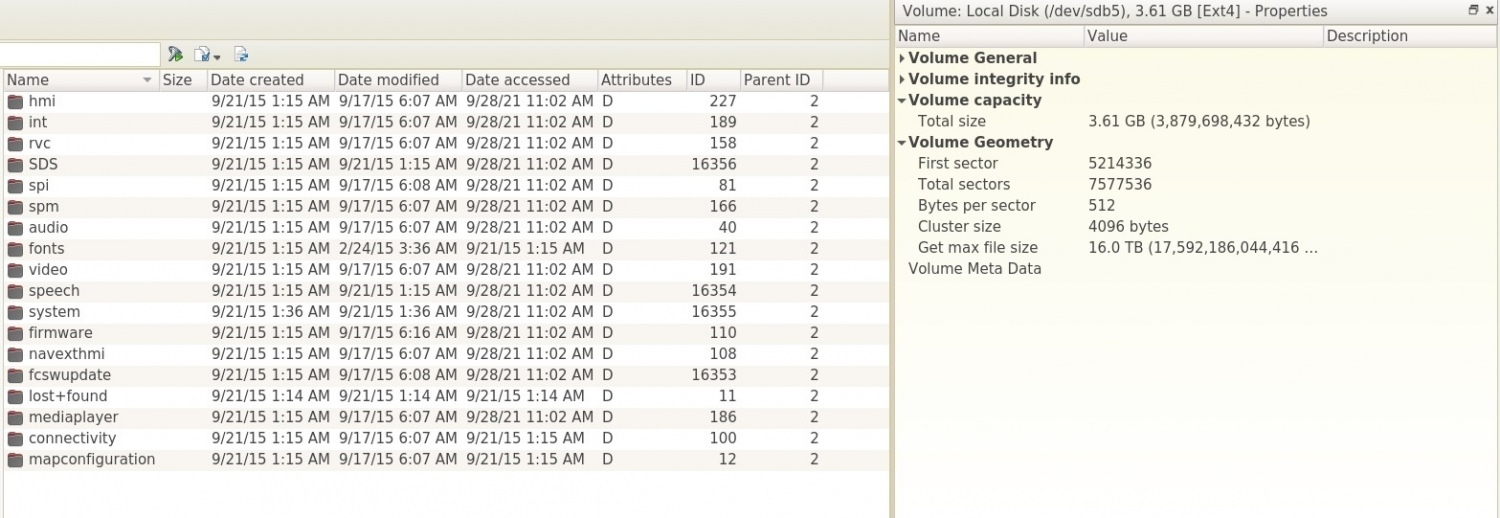Select the fonts folder icon
The width and height of the screenshot is (1500, 518).
[15, 248]
